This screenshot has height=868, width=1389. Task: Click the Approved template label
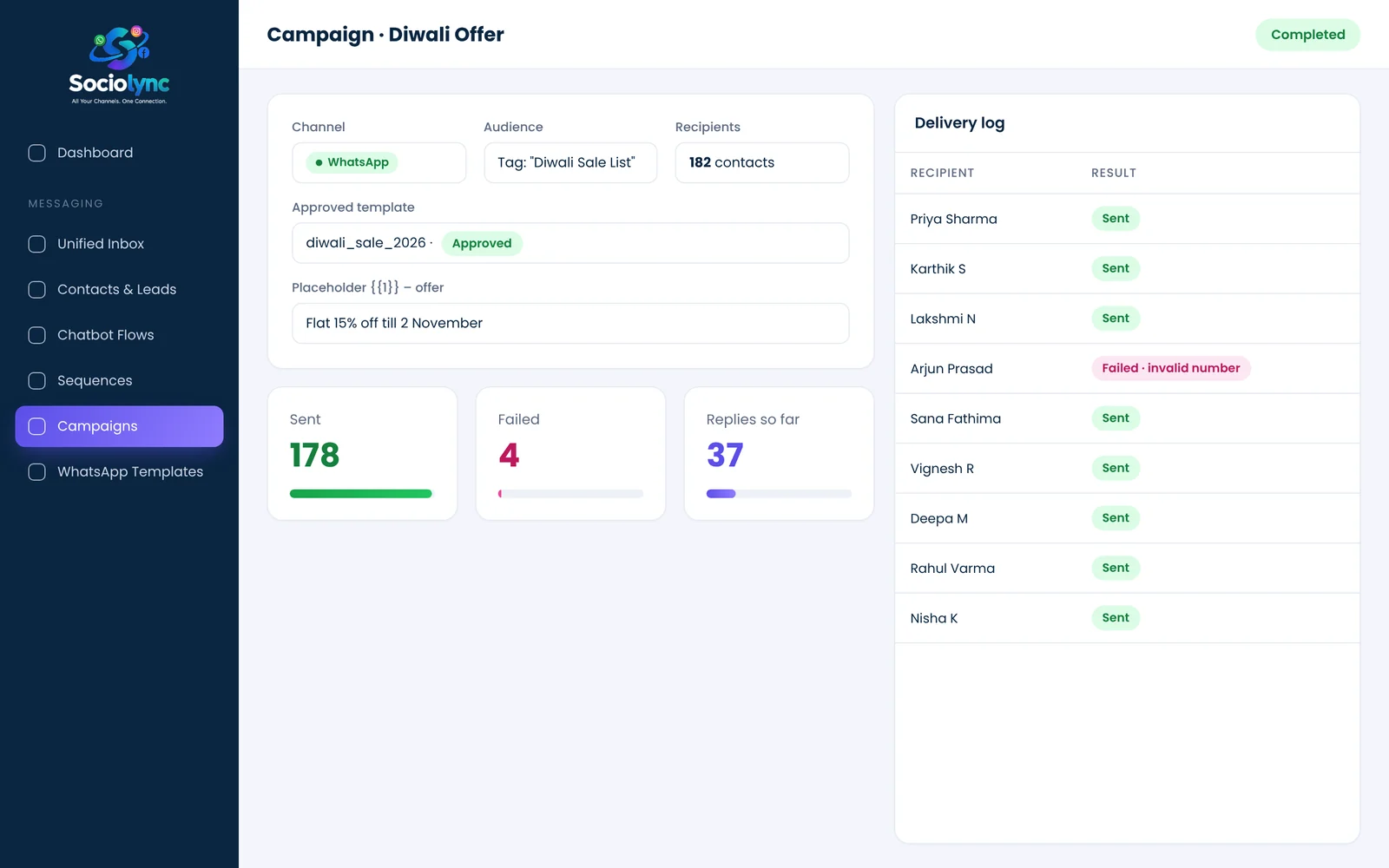click(353, 207)
